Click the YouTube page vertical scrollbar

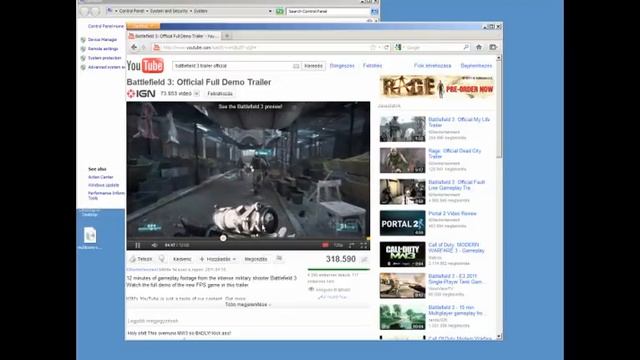(499, 110)
